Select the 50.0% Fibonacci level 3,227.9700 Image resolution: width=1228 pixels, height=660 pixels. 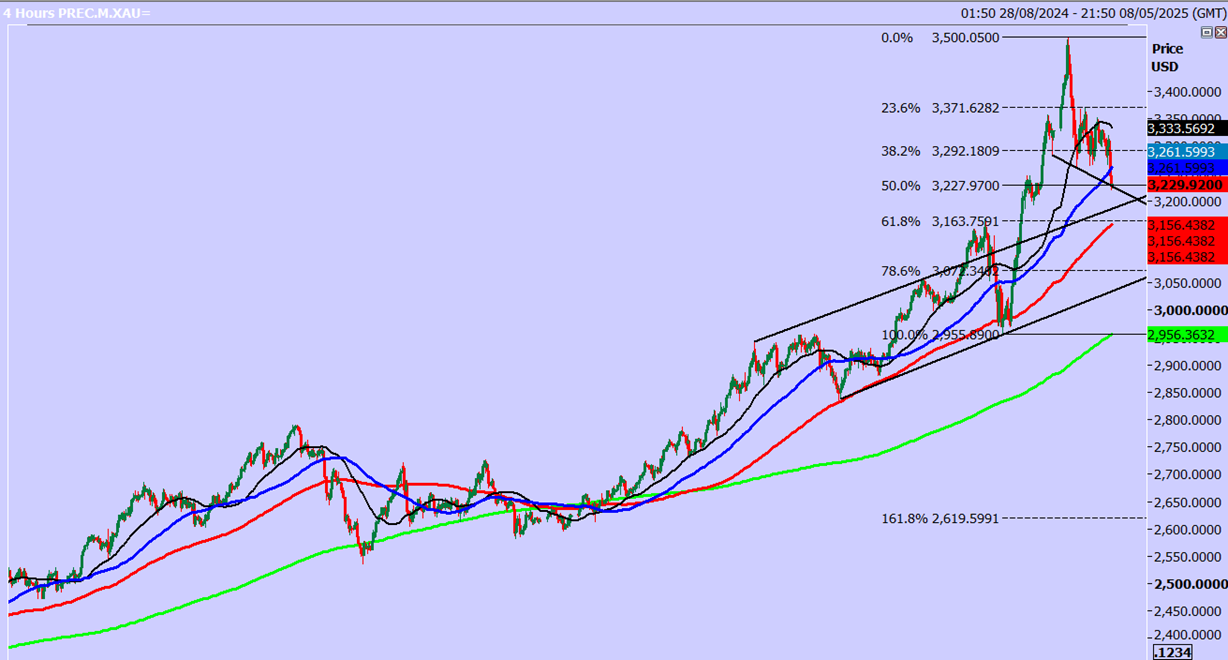point(965,186)
